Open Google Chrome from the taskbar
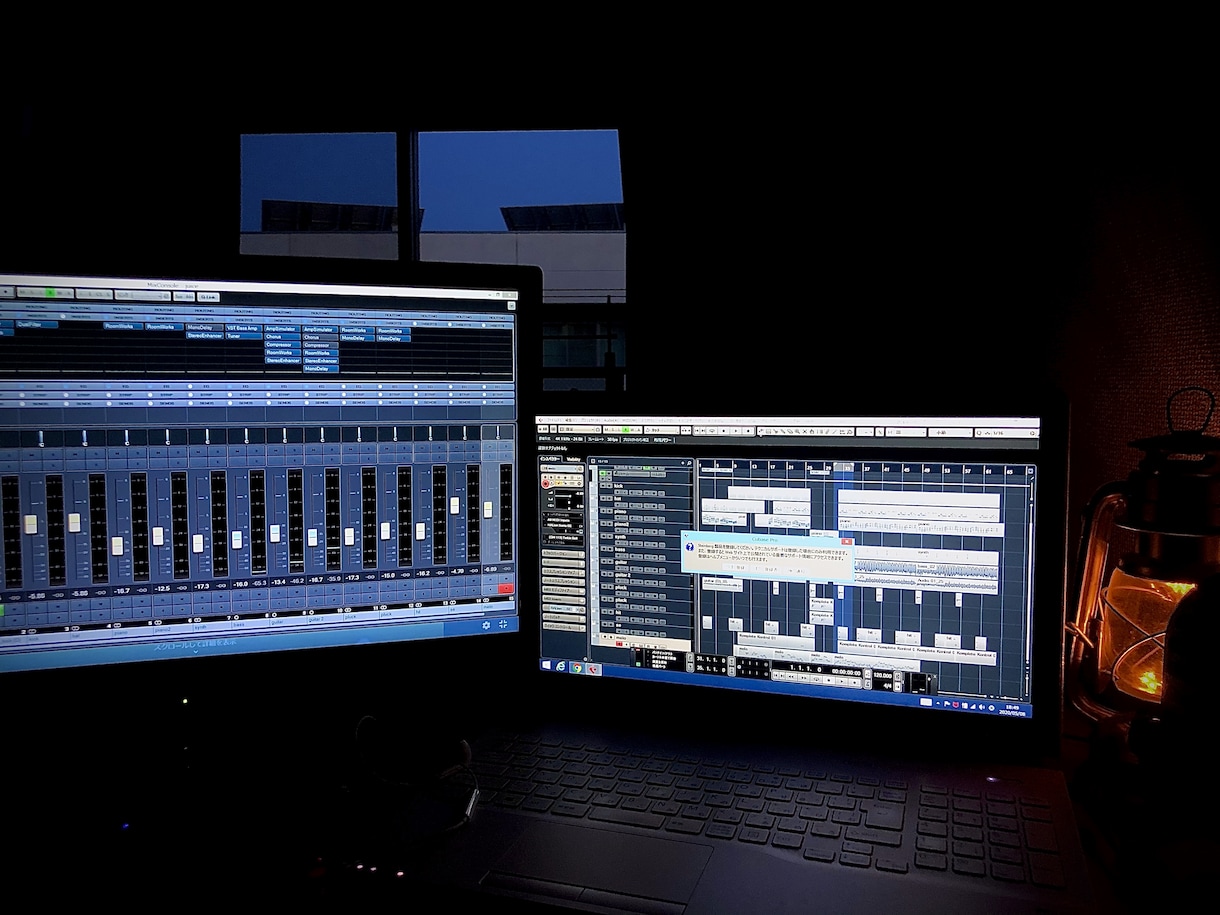The width and height of the screenshot is (1220, 915). point(577,668)
